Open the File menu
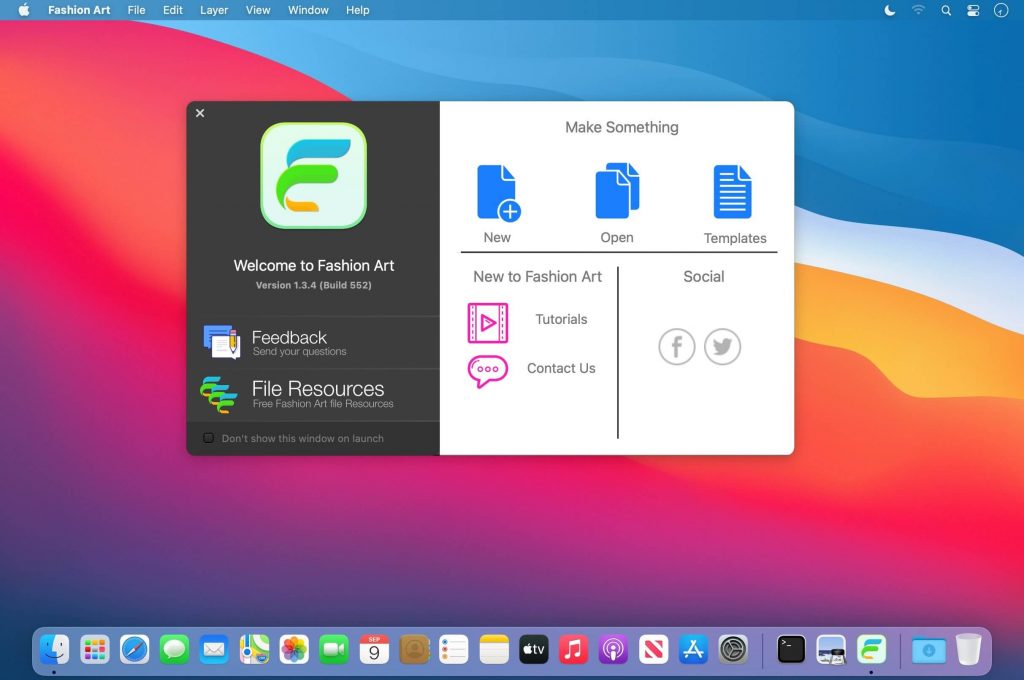1024x680 pixels. coord(136,10)
